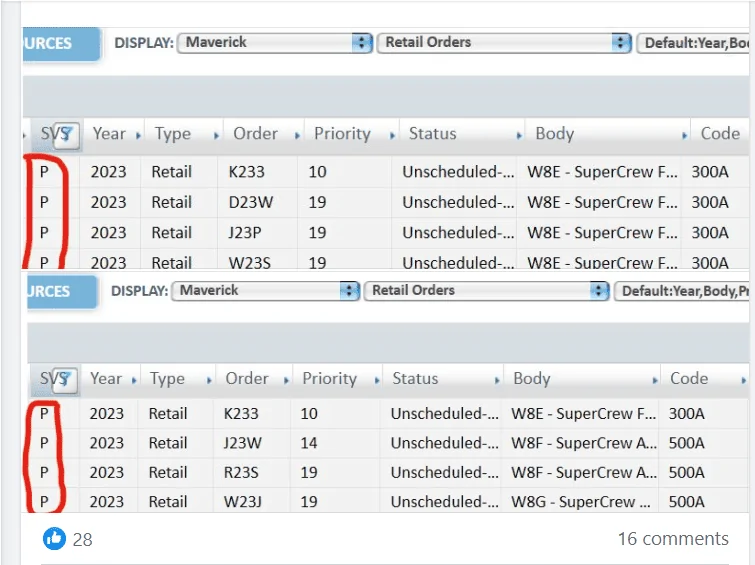755x565 pixels.
Task: Select order K233 in the lower table
Action: coord(241,414)
